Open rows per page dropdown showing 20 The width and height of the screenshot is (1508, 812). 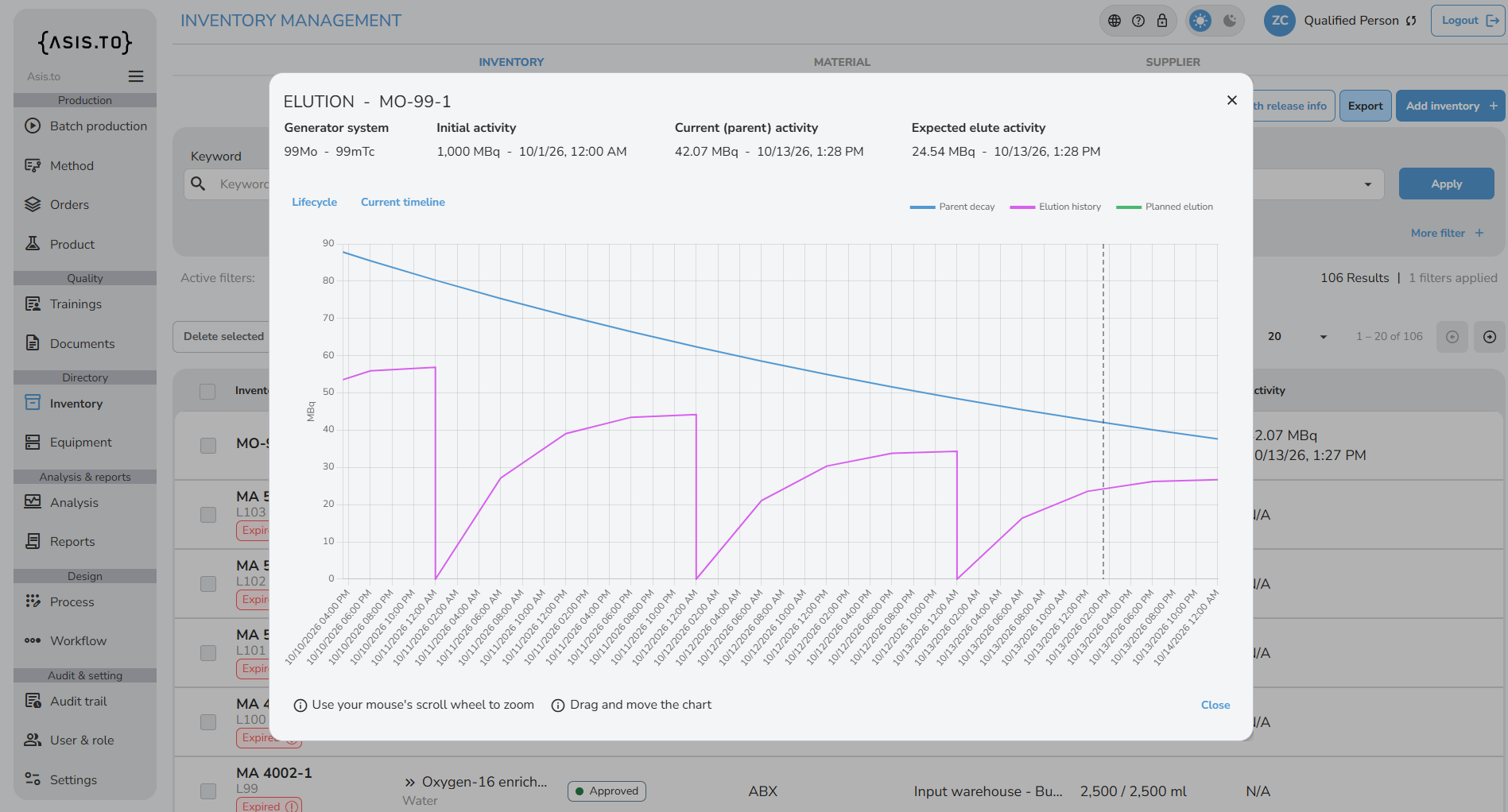[1297, 337]
